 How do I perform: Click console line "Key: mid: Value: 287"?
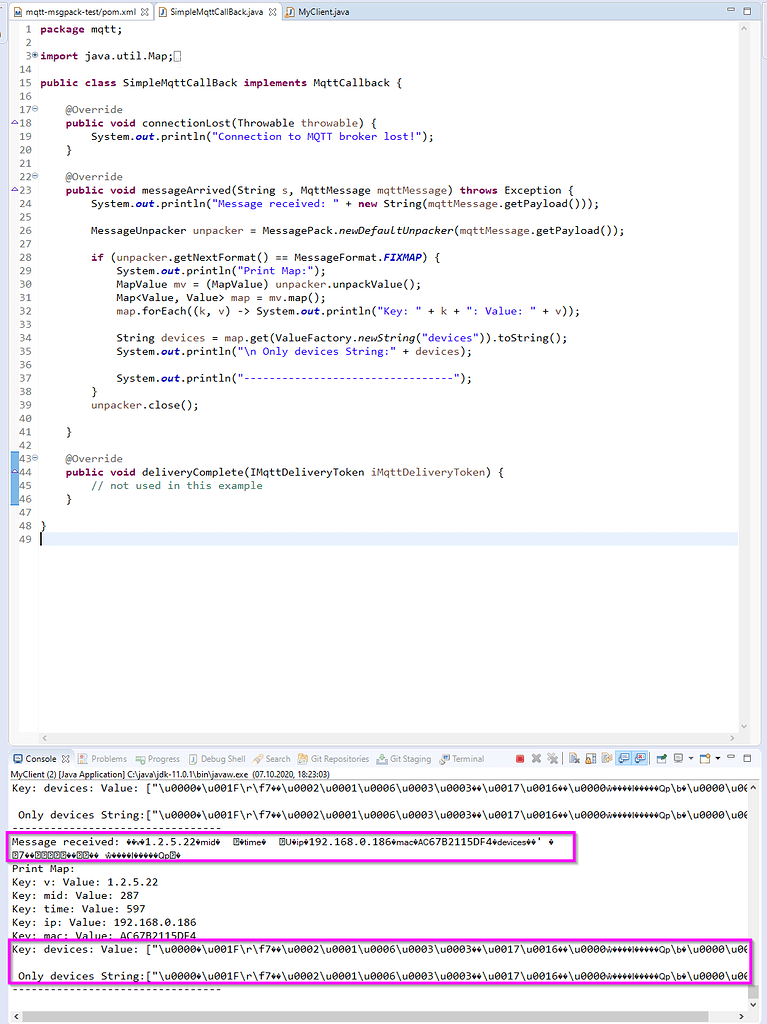pyautogui.click(x=75, y=895)
